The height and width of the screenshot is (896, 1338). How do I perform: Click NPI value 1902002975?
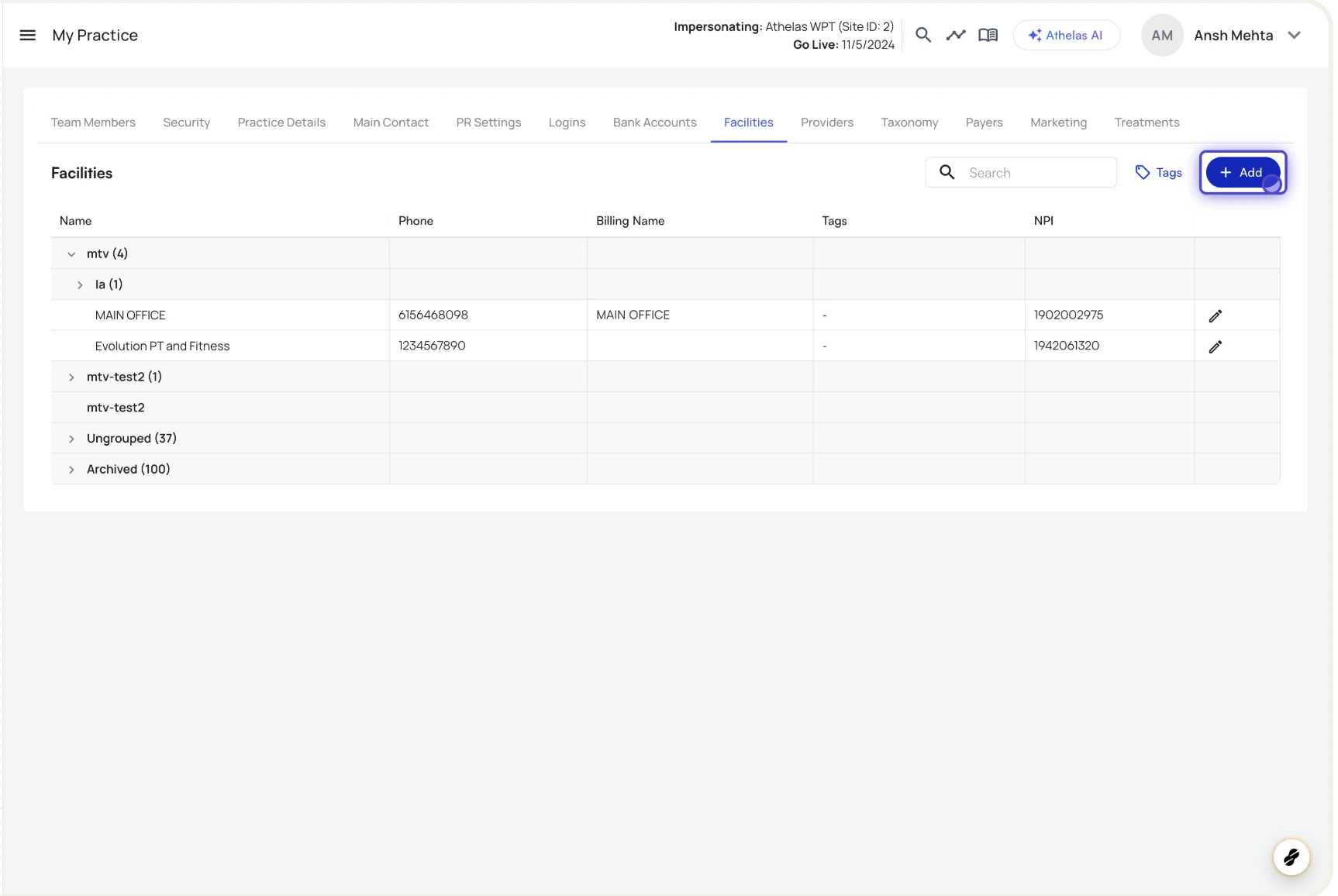click(1068, 315)
